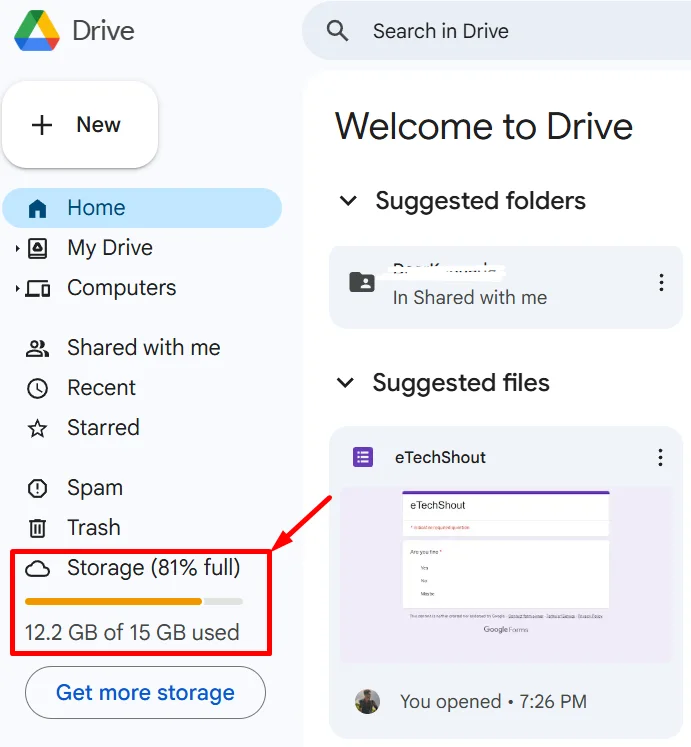
Task: Click the Starred star icon
Action: coord(38,428)
